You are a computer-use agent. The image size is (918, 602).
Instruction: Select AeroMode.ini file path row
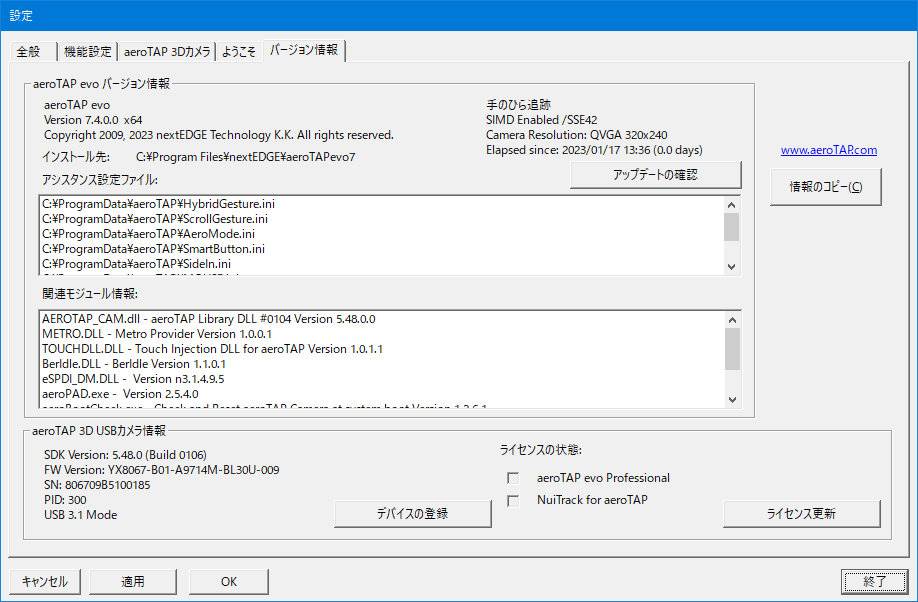tap(382, 234)
